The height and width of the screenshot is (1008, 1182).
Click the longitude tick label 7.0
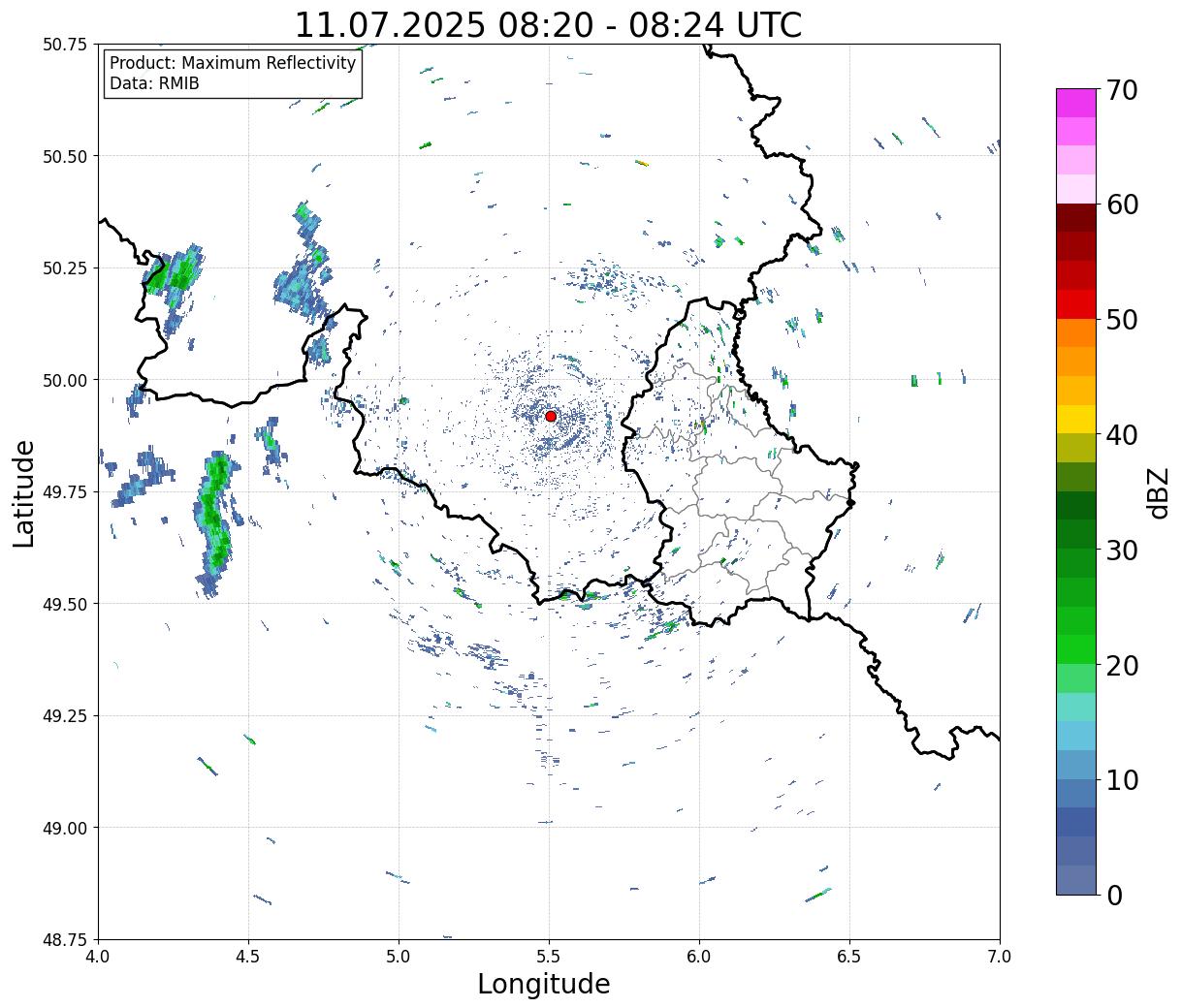(x=1000, y=957)
